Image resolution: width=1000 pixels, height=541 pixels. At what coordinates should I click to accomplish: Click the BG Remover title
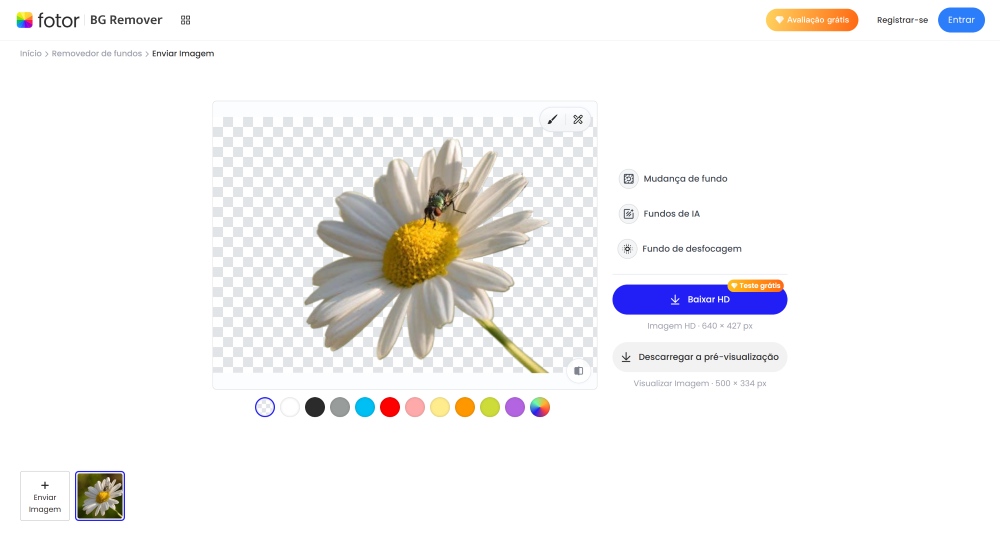coord(126,20)
